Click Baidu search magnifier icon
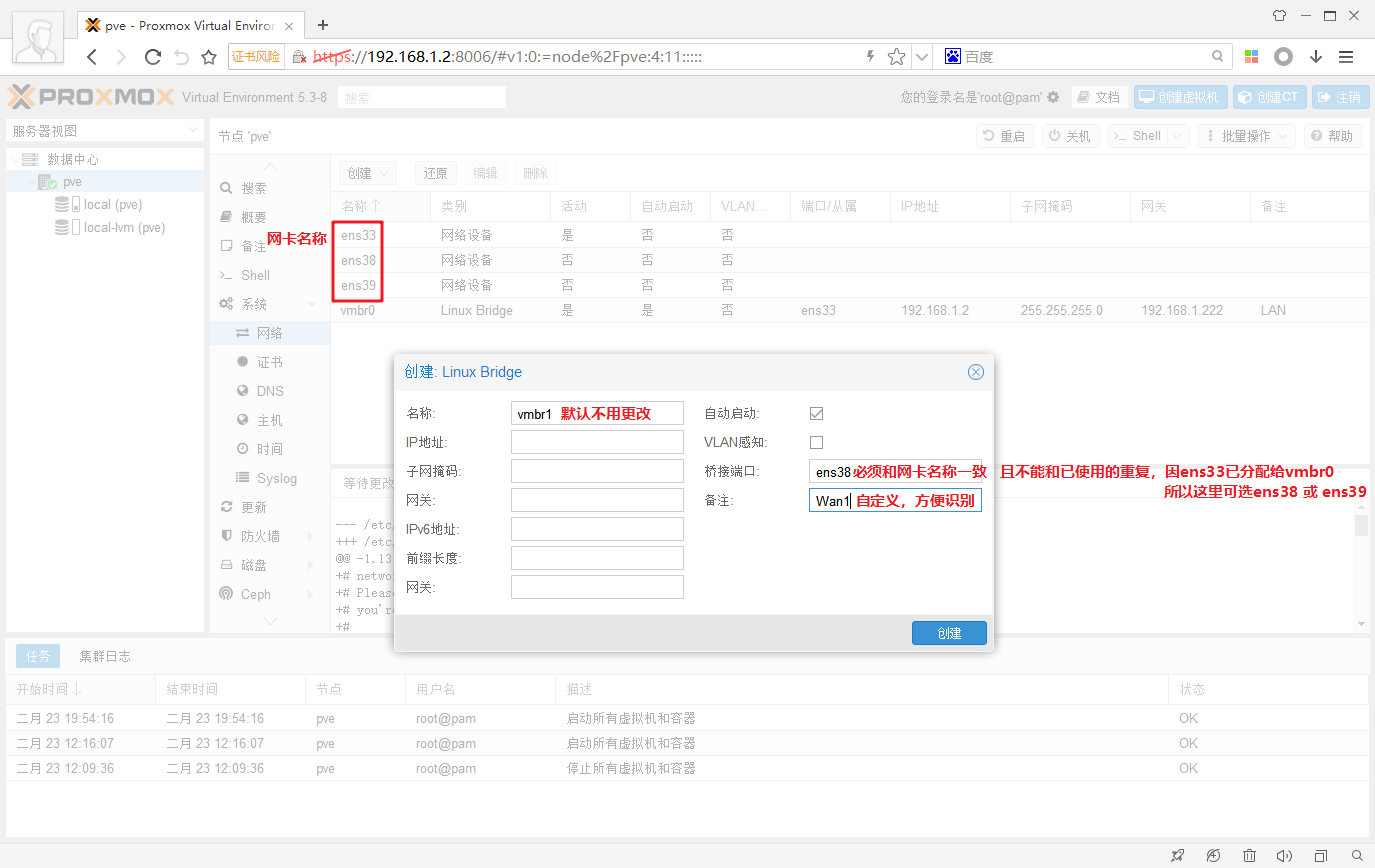 coord(1217,57)
